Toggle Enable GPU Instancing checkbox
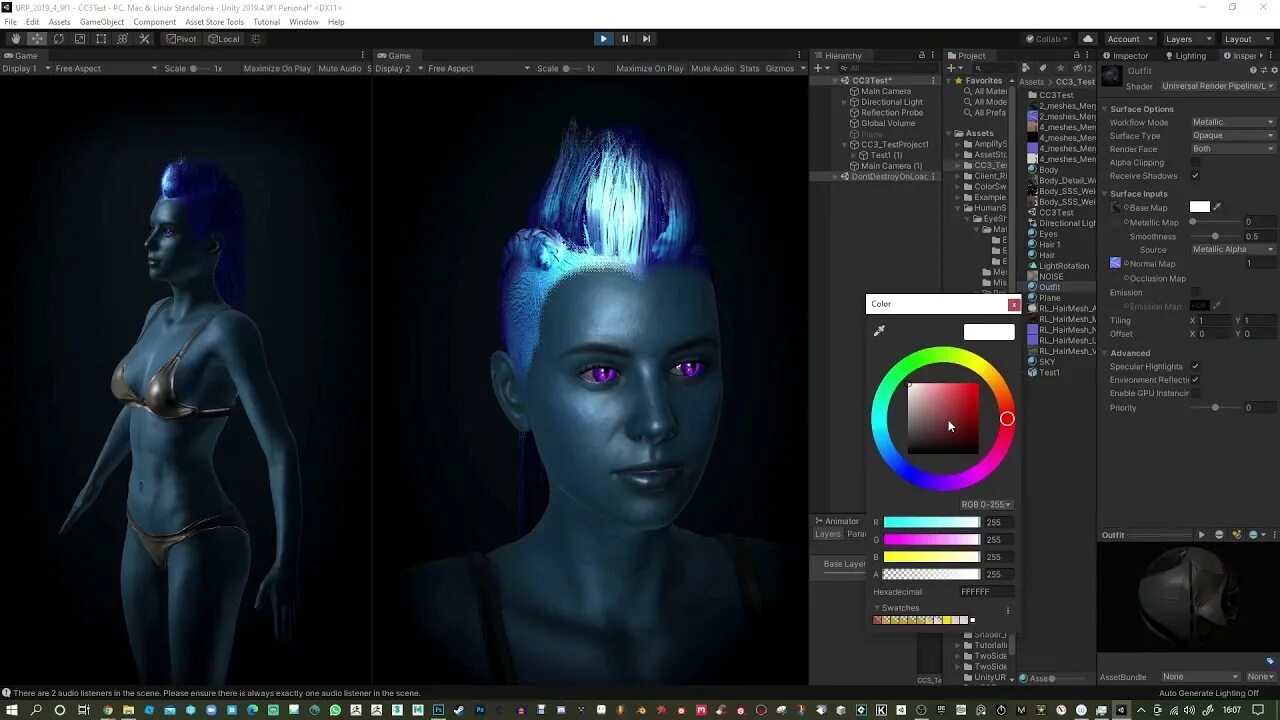 (1195, 393)
